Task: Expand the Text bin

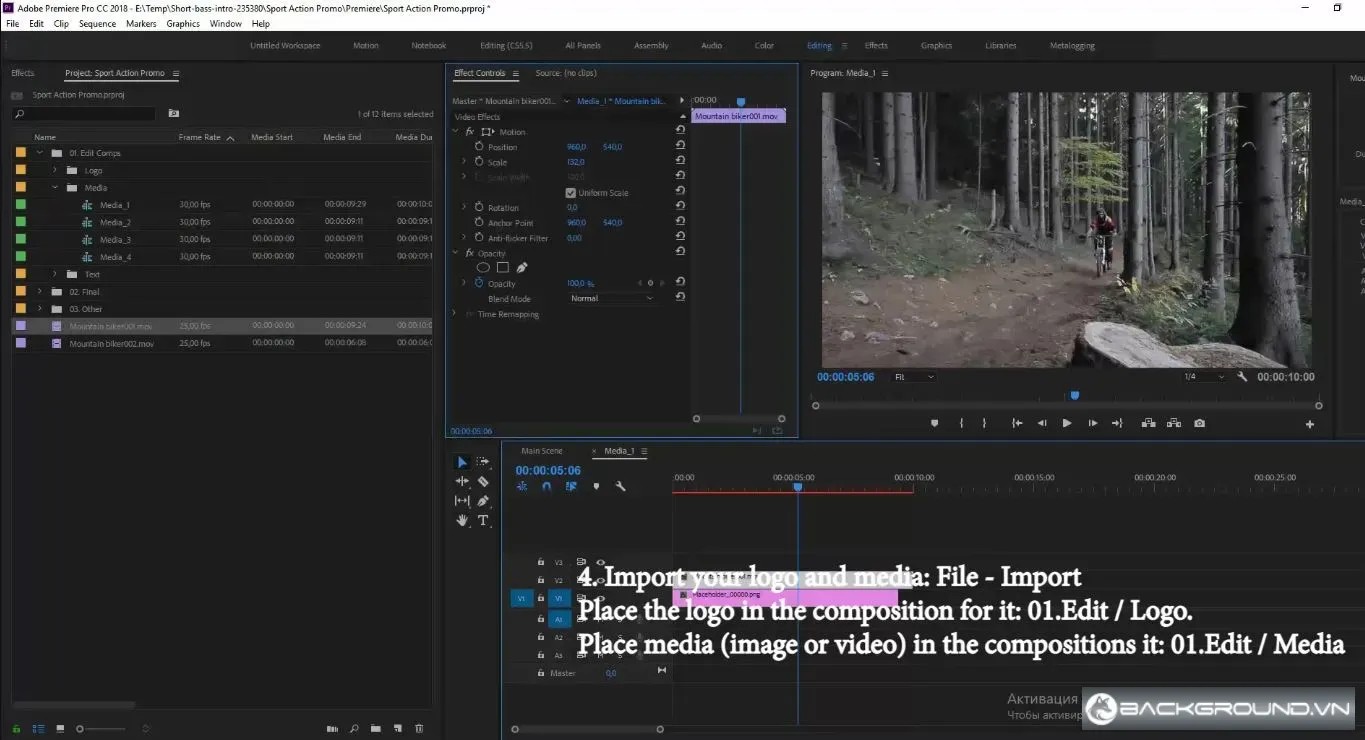Action: click(x=55, y=274)
